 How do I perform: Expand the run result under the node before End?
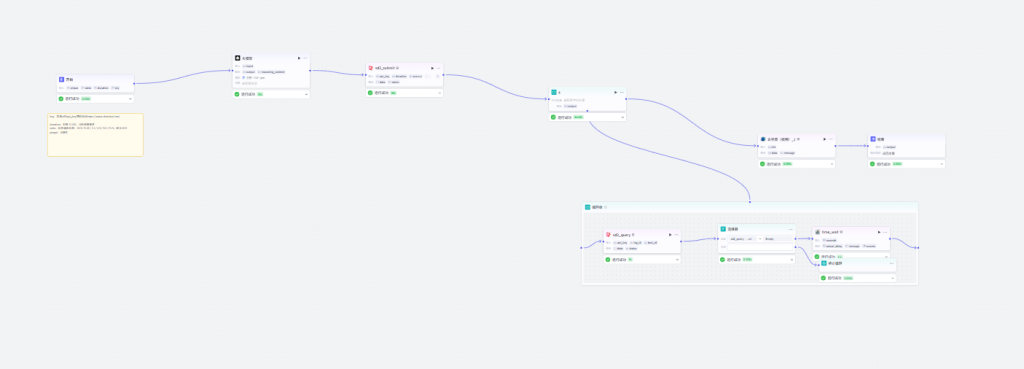(x=831, y=164)
